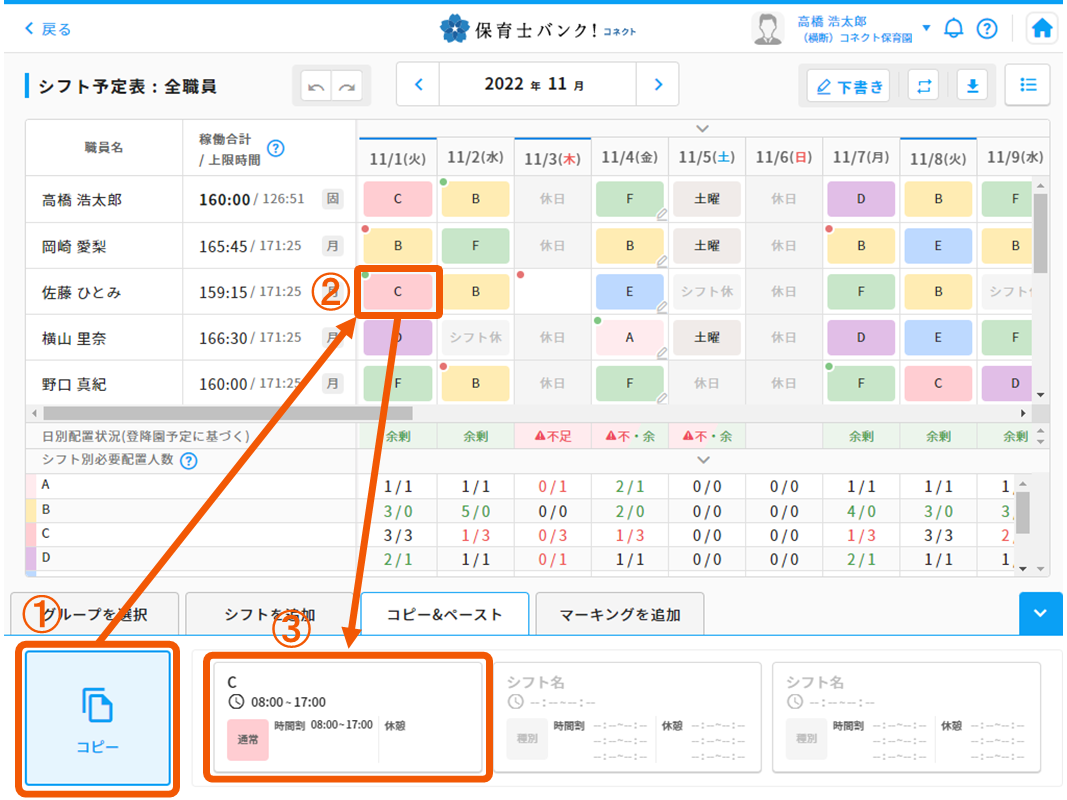The width and height of the screenshot is (1067, 800).
Task: Switch to the シフトを追加 tab
Action: (269, 614)
